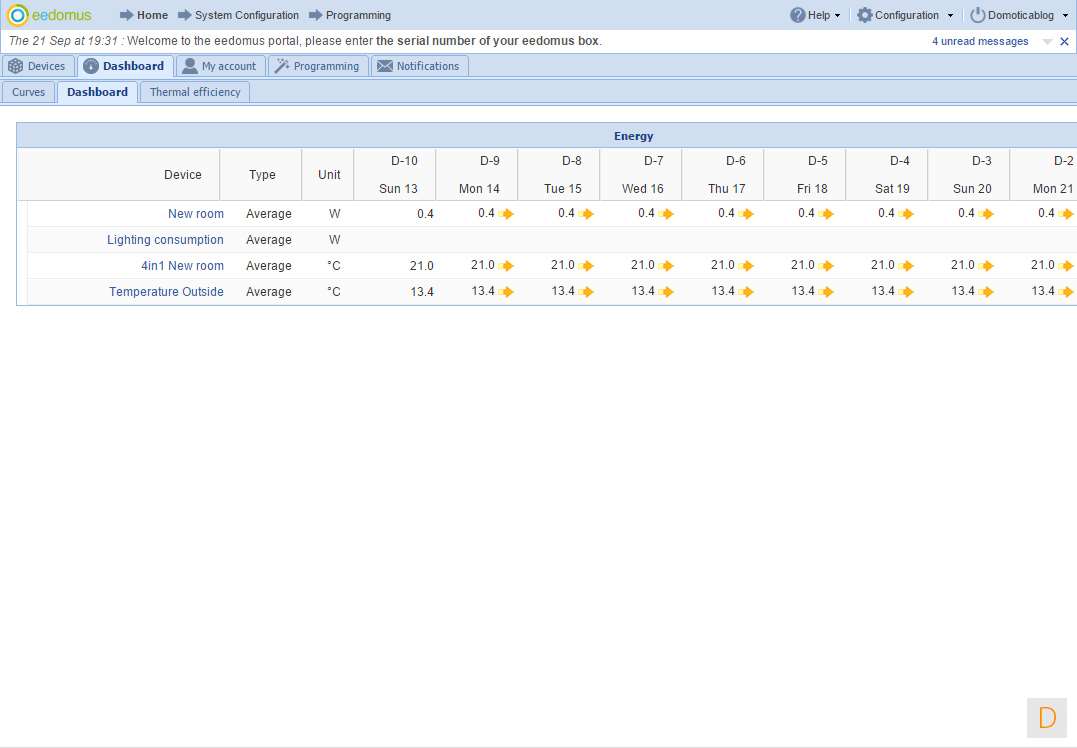Click the orange D icon in the corner
The width and height of the screenshot is (1077, 748).
click(x=1047, y=717)
